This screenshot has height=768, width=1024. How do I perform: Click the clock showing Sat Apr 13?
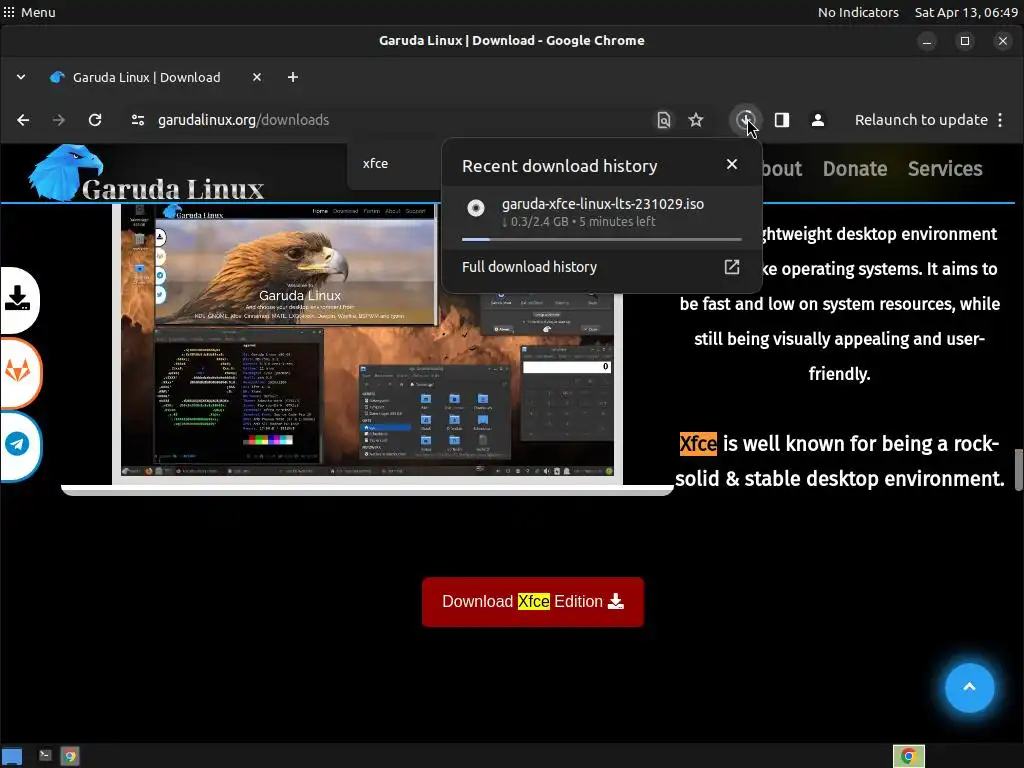pos(966,12)
